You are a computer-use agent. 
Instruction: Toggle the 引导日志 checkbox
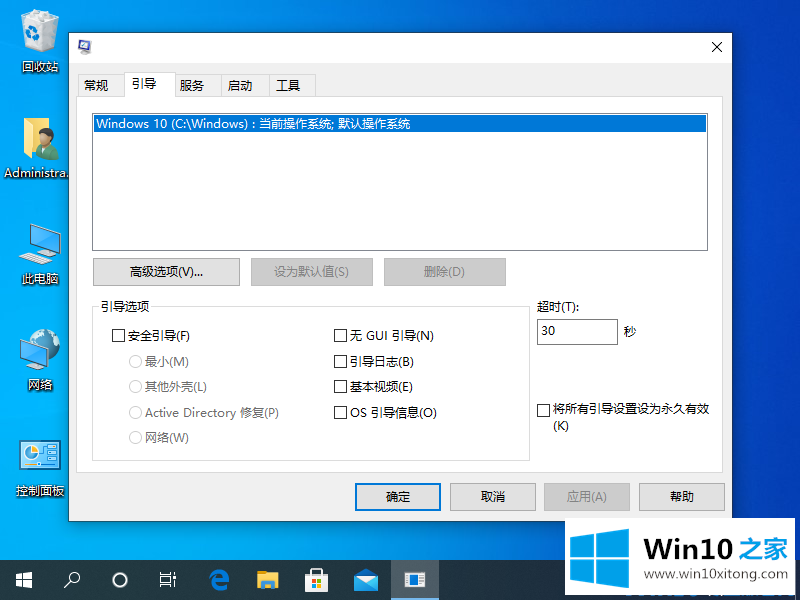340,361
